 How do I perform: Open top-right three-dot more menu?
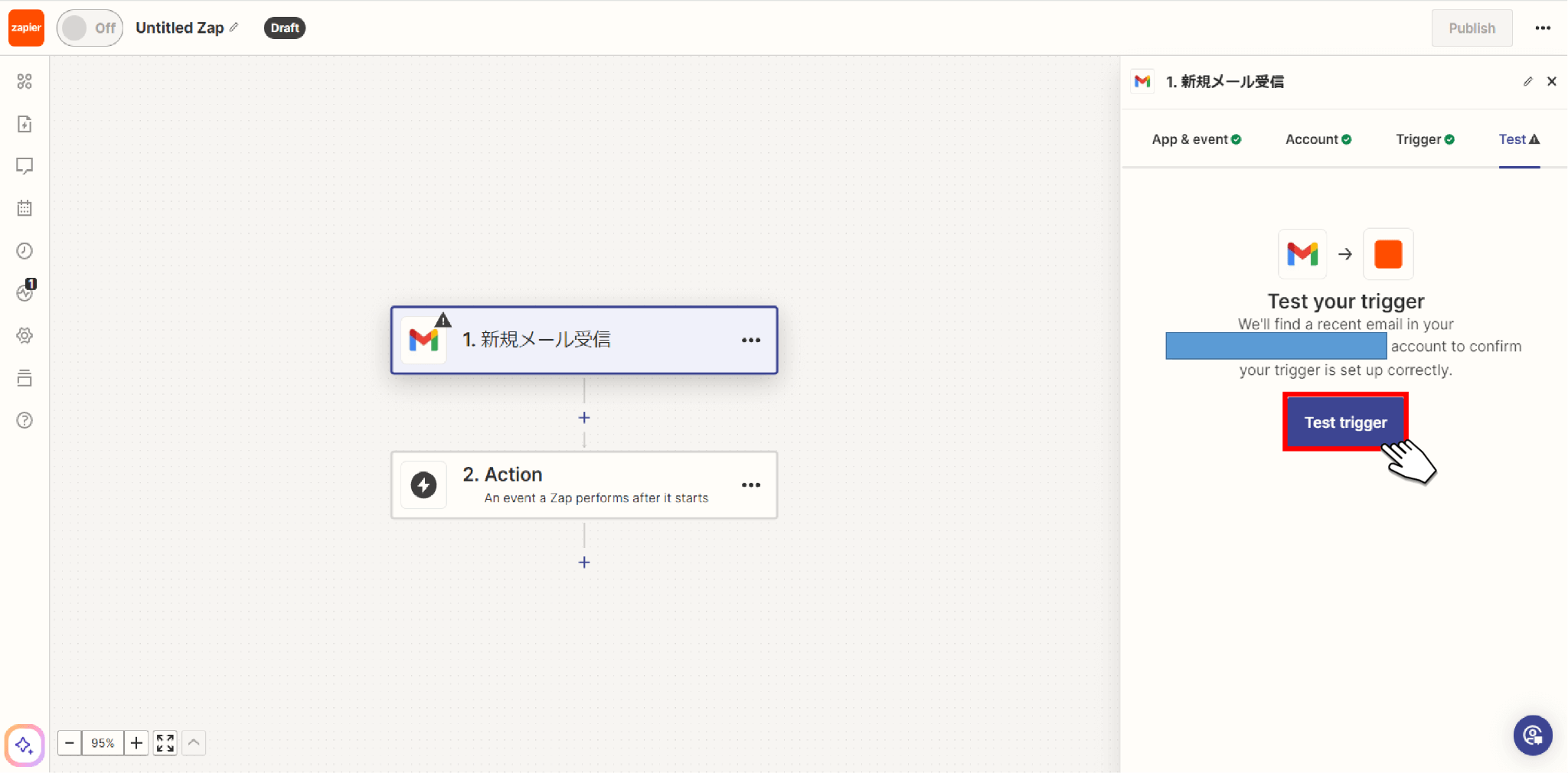[1543, 28]
